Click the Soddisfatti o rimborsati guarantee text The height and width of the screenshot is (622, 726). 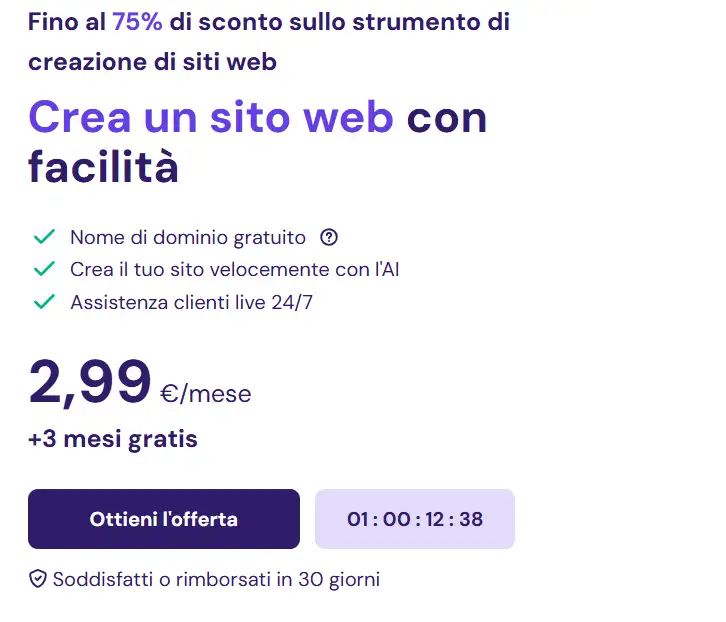216,579
